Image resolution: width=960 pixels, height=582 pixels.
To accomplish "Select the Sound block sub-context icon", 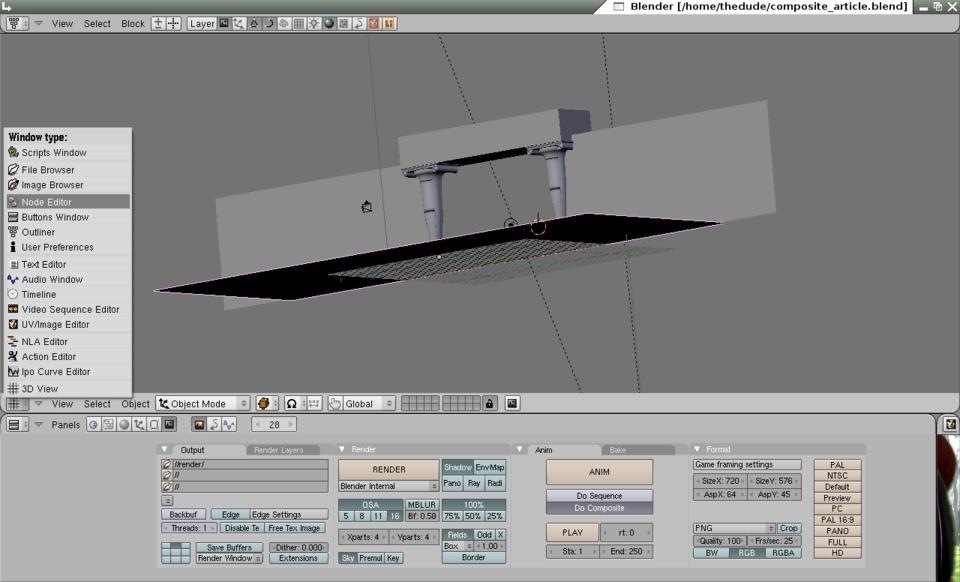I will tap(229, 425).
